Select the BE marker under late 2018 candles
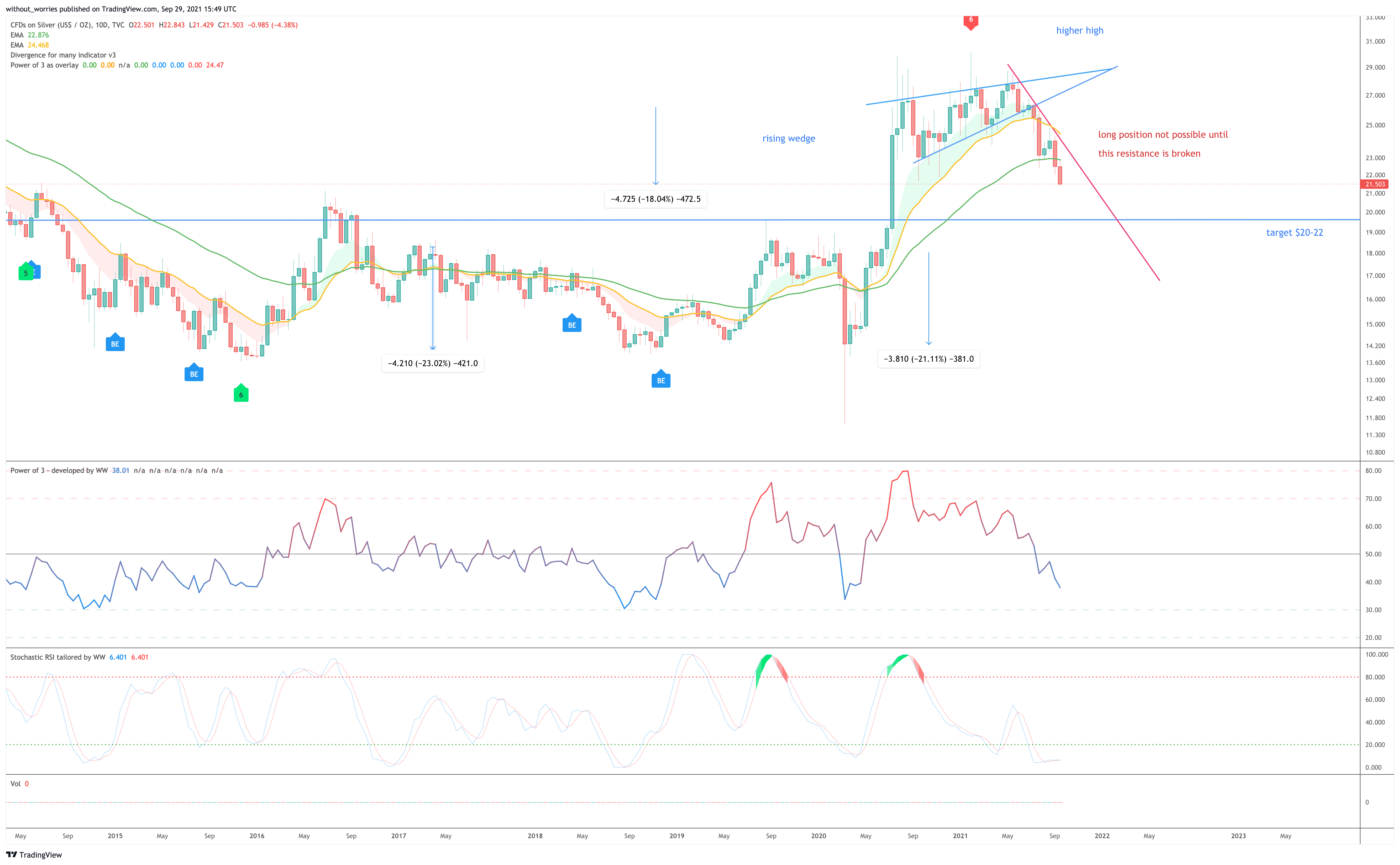The height and width of the screenshot is (865, 1400). click(661, 379)
